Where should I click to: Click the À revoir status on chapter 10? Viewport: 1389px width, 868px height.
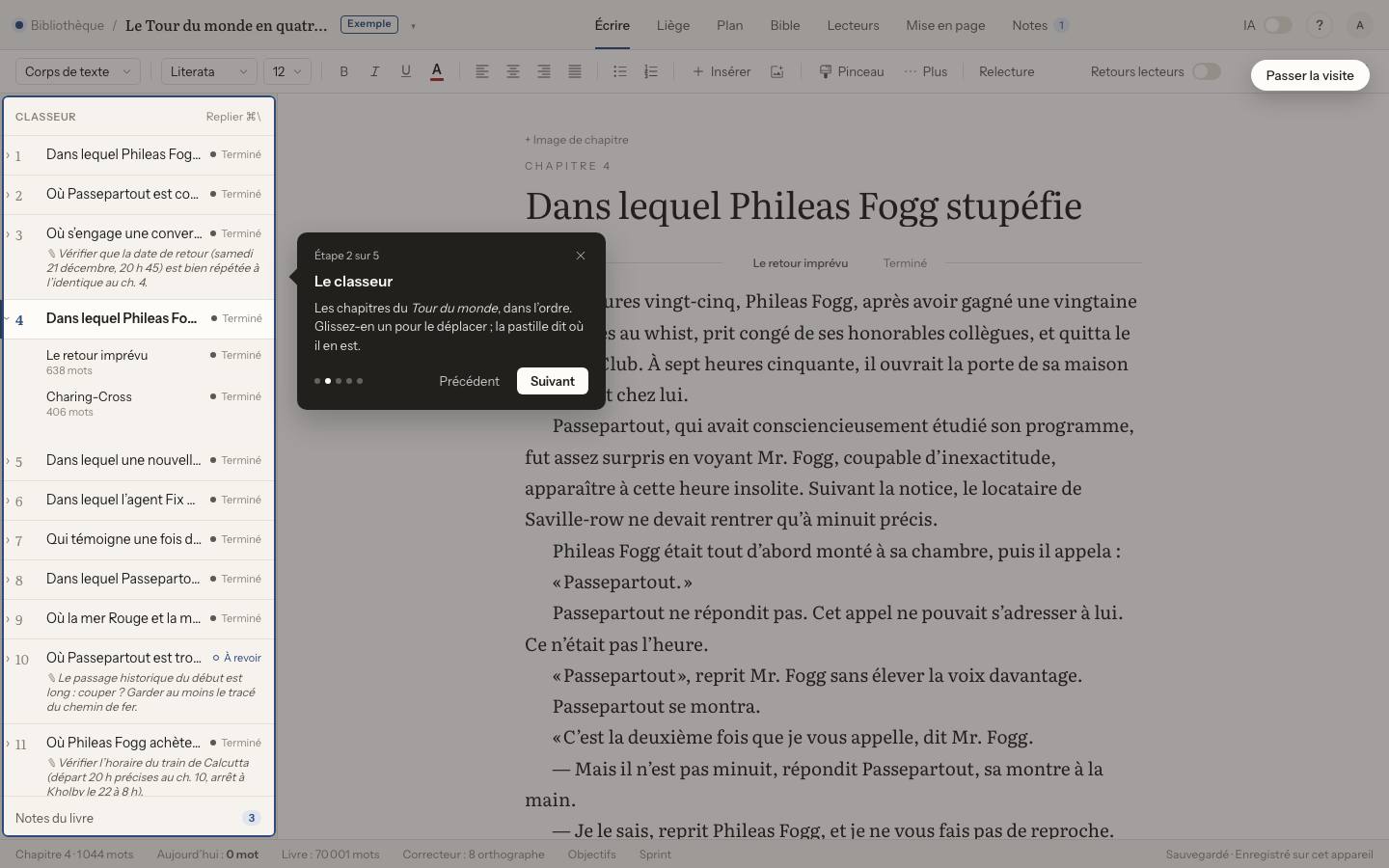(x=237, y=658)
